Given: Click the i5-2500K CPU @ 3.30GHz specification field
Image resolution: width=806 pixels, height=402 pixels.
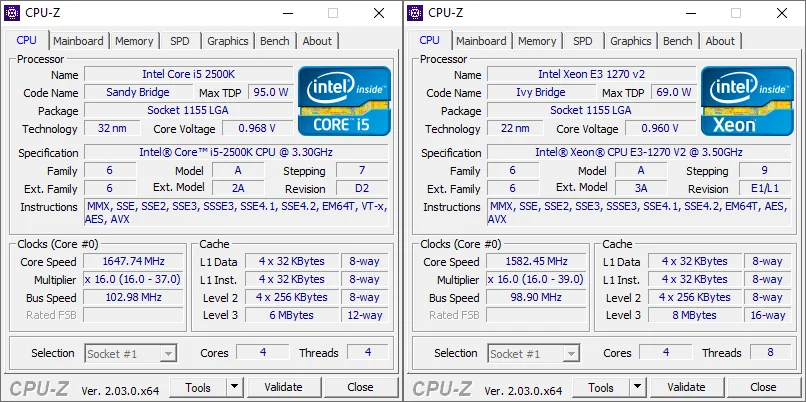Looking at the screenshot, I should pyautogui.click(x=236, y=153).
